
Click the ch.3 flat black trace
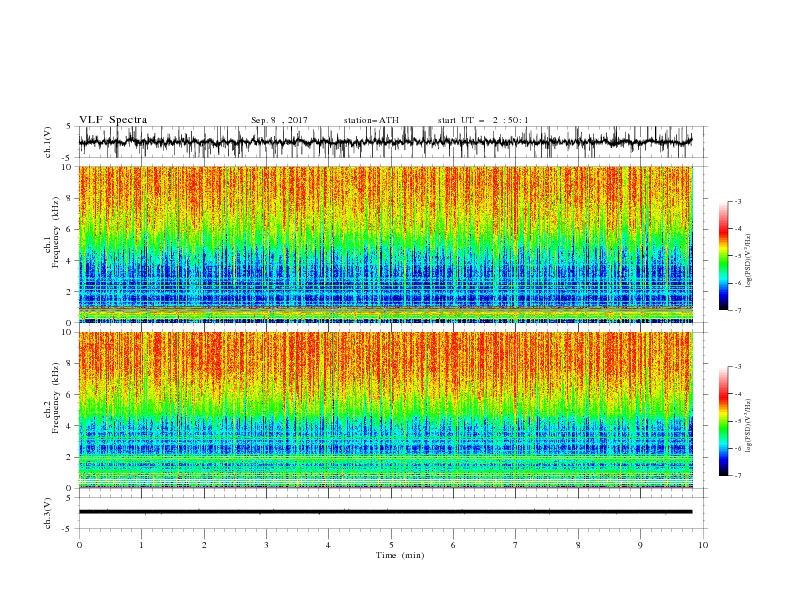pyautogui.click(x=385, y=512)
